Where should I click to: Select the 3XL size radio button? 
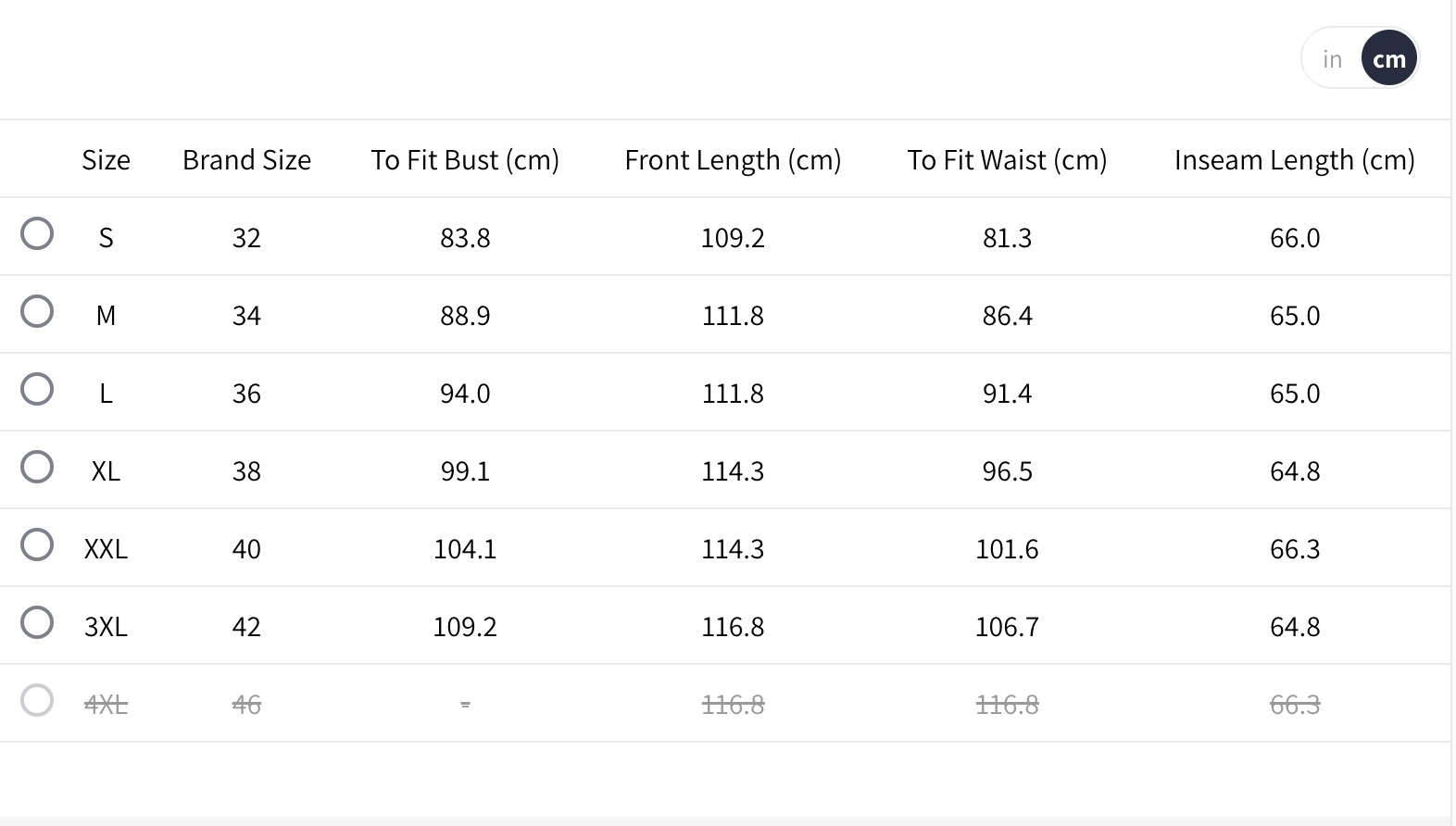(x=37, y=622)
